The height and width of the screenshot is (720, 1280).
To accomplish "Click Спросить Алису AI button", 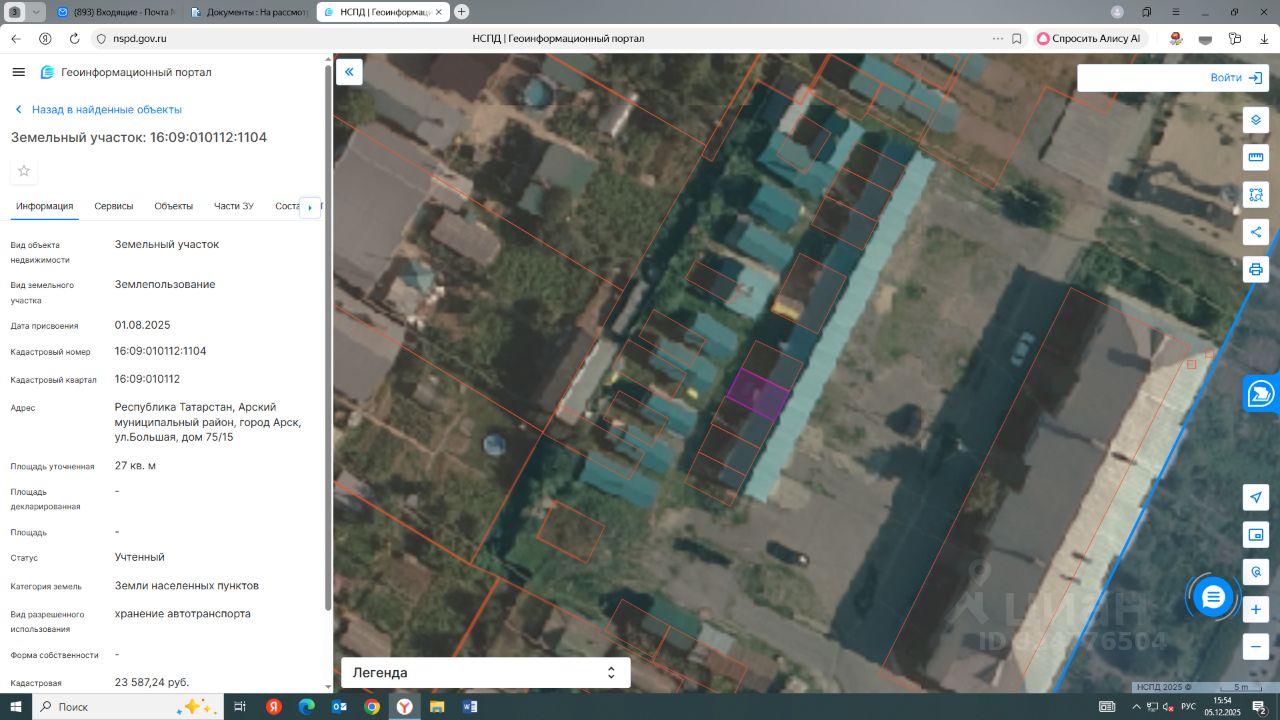I will tap(1088, 39).
